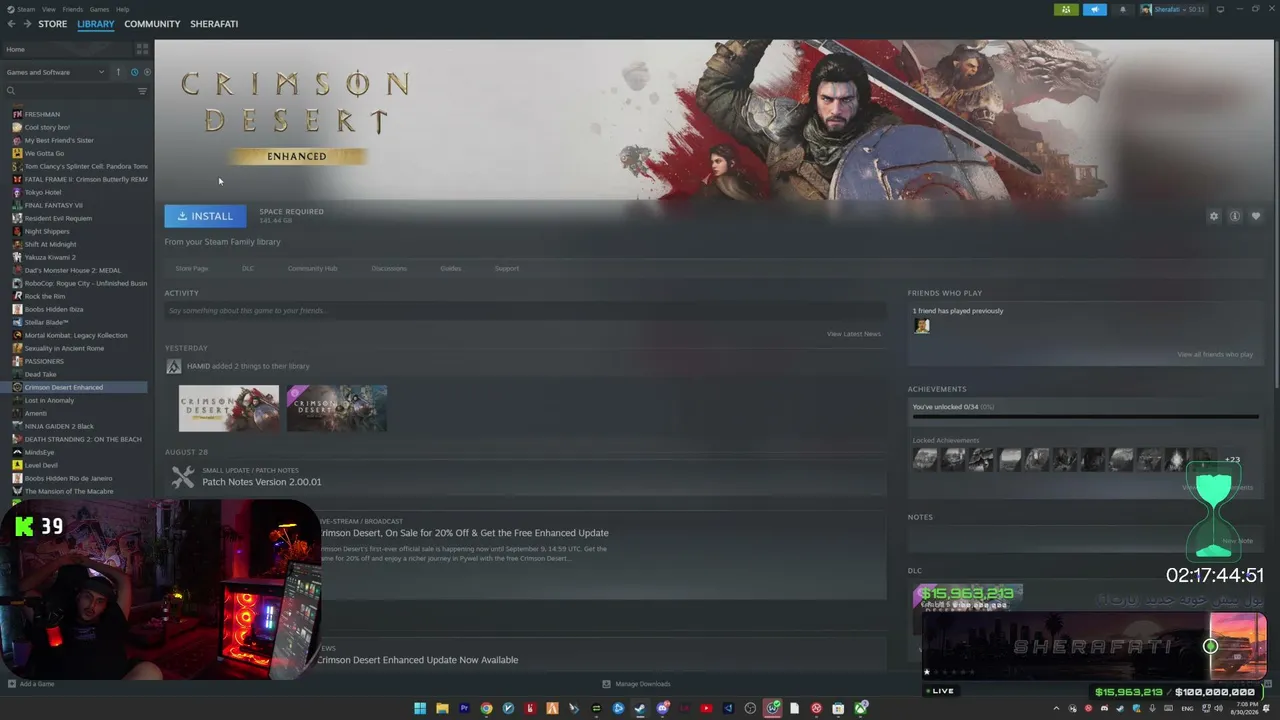Install Crimson Desert Enhanced
Viewport: 1280px width, 720px height.
pyautogui.click(x=205, y=216)
